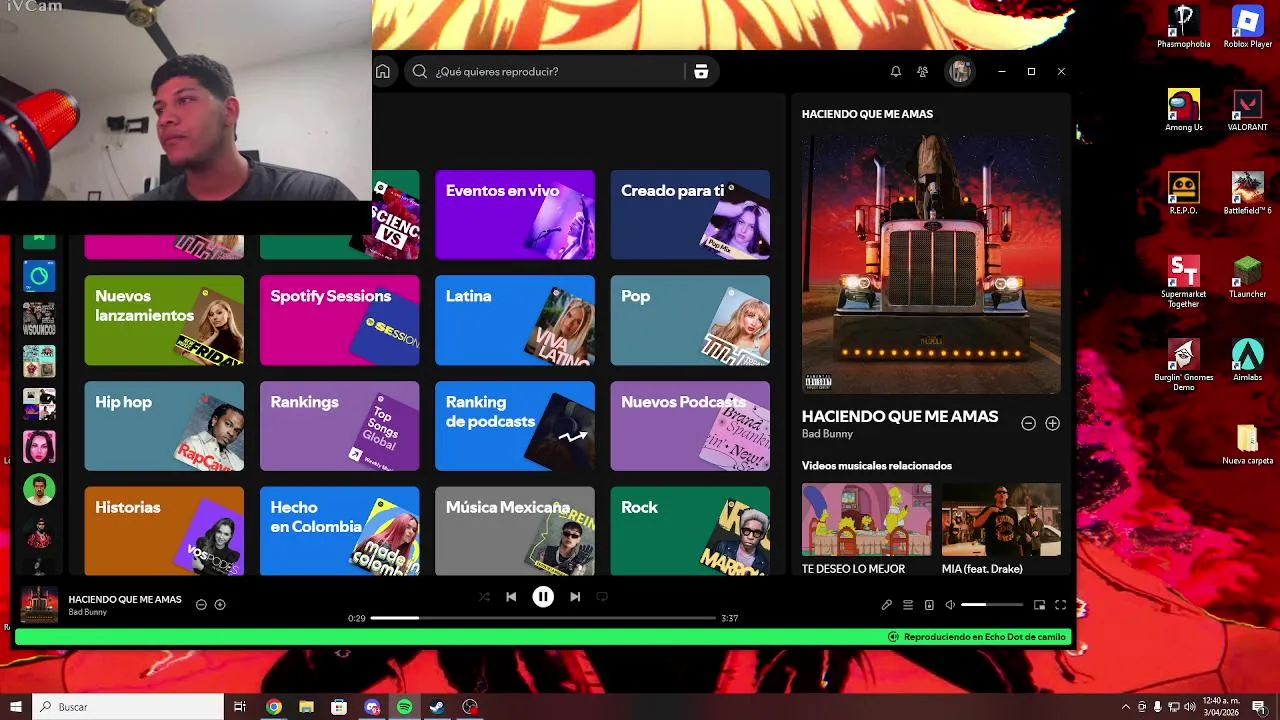Open 'Spotify Sessions' category card
This screenshot has height=720, width=1280.
tap(340, 320)
